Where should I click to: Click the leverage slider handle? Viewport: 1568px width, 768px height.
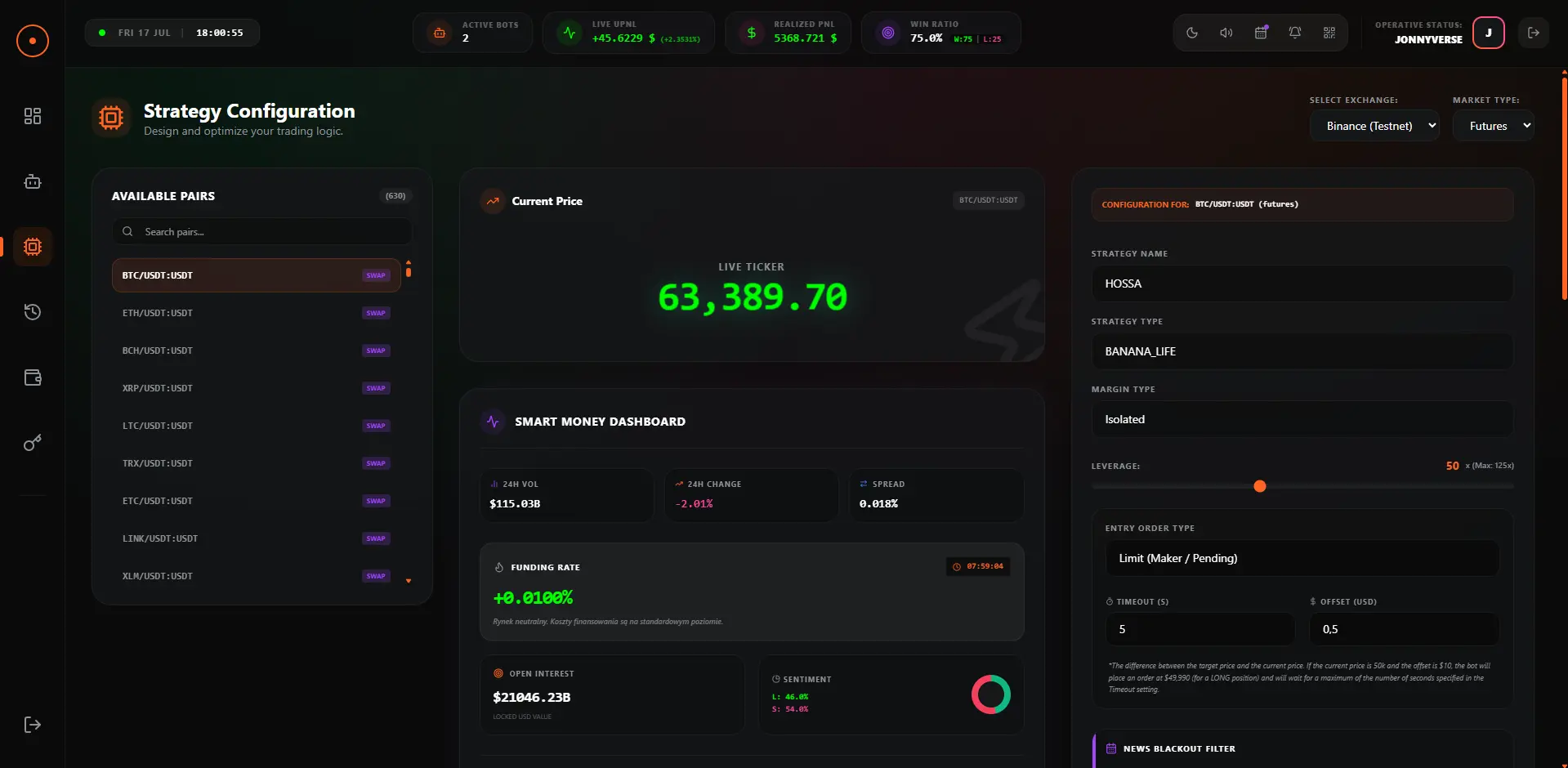point(1260,486)
